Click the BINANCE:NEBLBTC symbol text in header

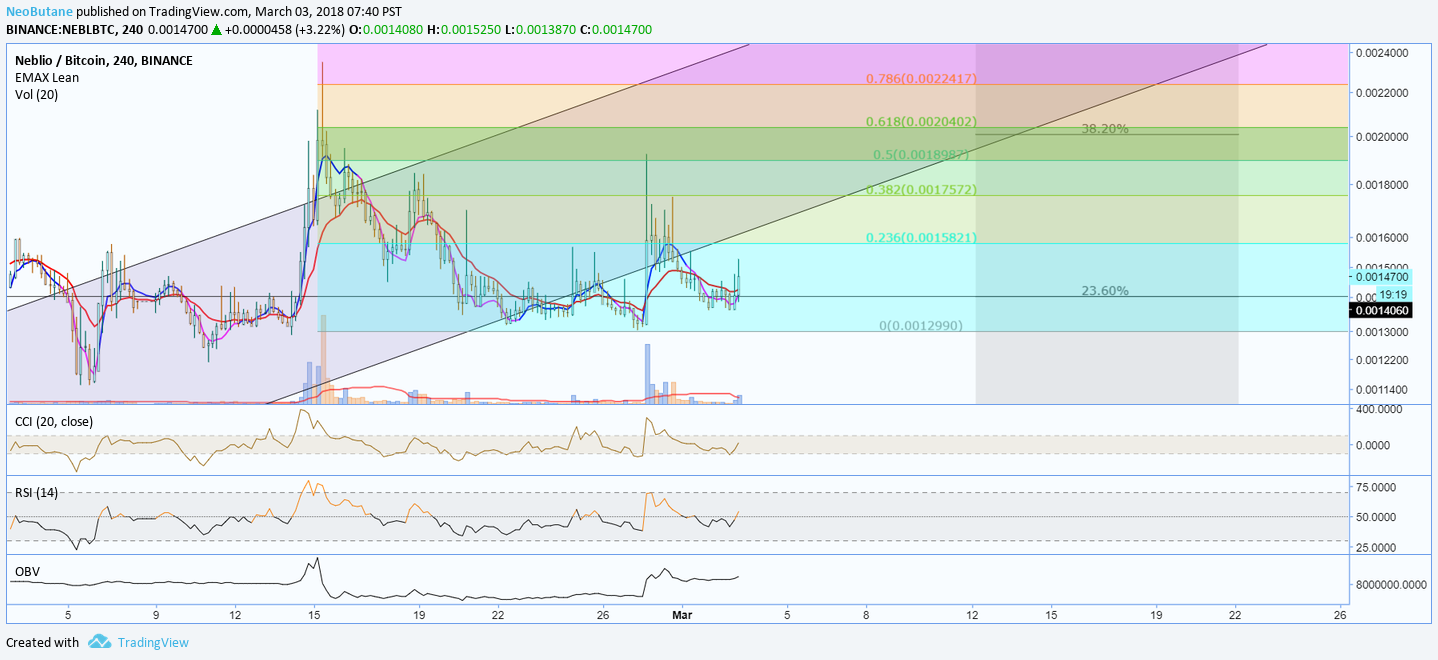coord(63,30)
